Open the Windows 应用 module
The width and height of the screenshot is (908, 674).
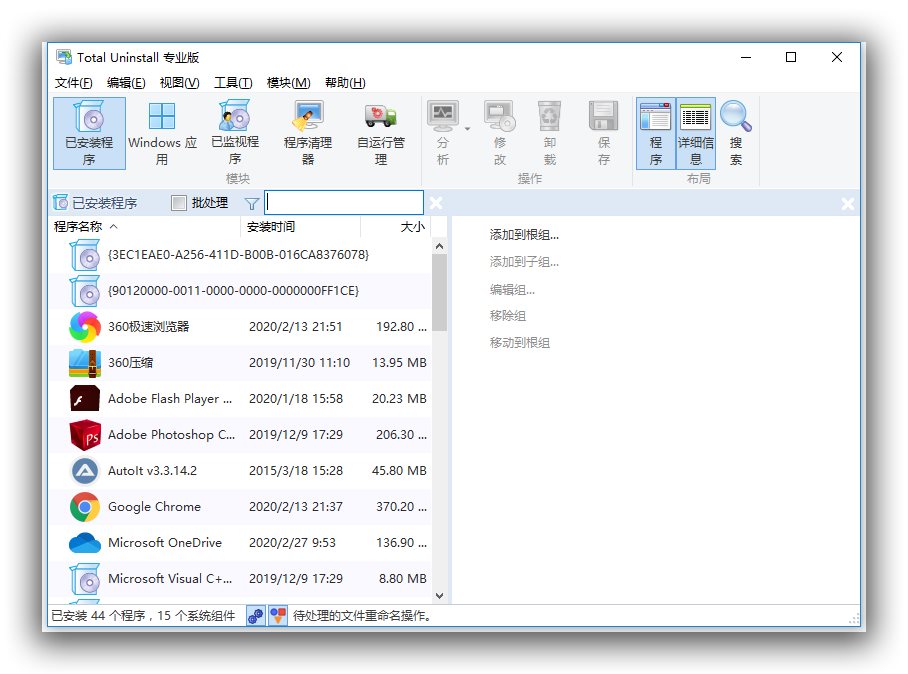pos(162,133)
